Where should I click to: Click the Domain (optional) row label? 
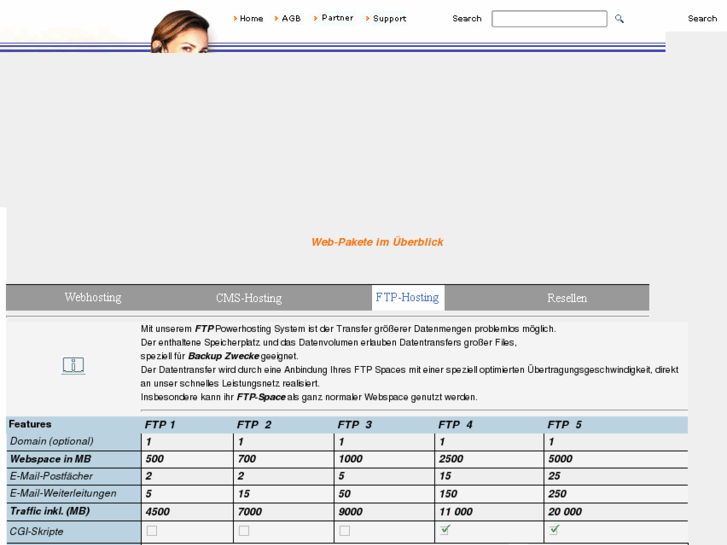52,441
